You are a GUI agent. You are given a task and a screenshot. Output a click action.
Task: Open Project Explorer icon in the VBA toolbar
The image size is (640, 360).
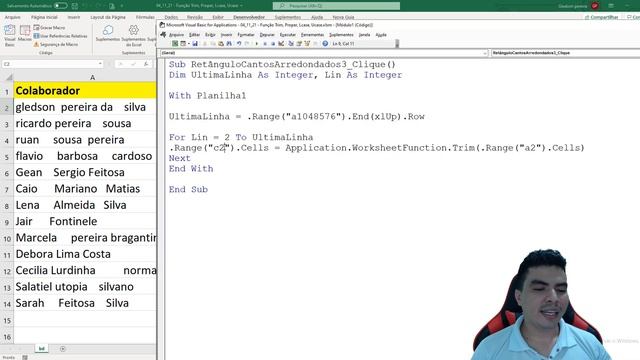pyautogui.click(x=291, y=44)
